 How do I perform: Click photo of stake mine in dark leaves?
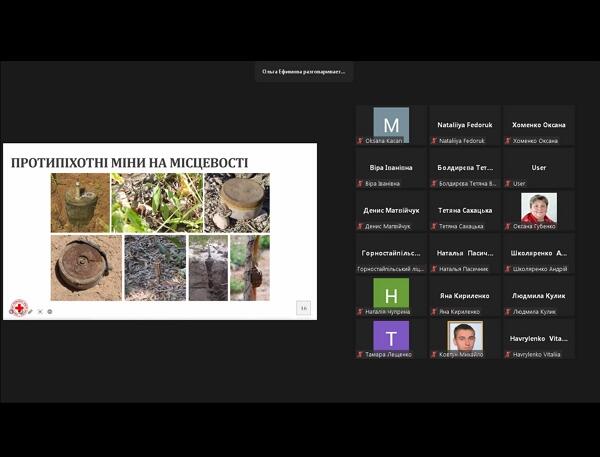[155, 268]
